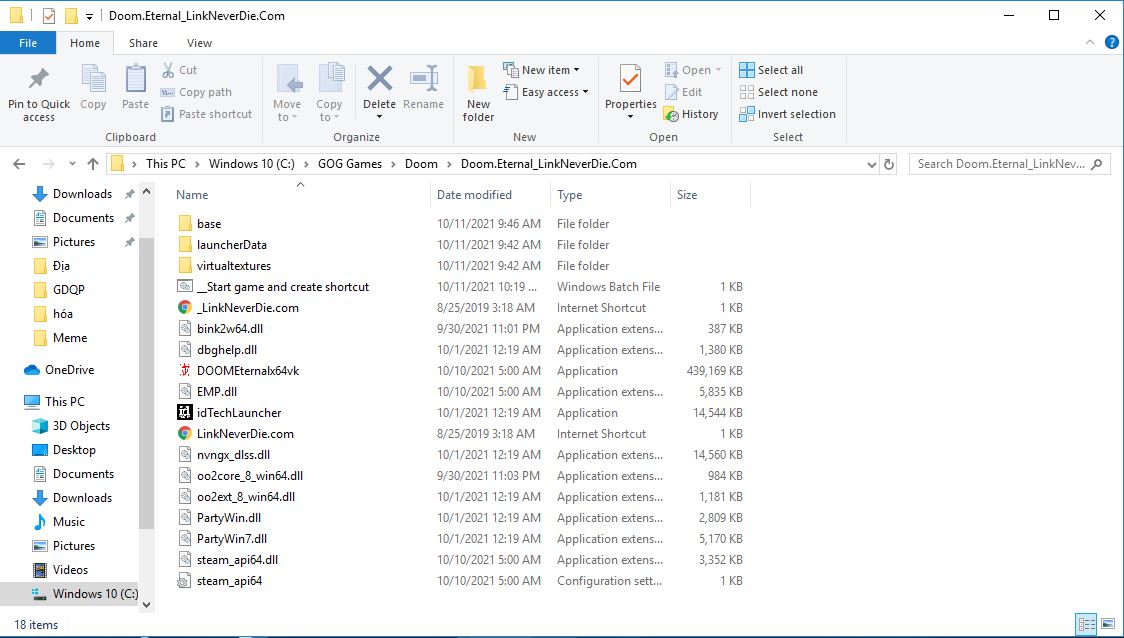The image size is (1124, 638).
Task: Open the View ribbon tab
Action: 199,43
